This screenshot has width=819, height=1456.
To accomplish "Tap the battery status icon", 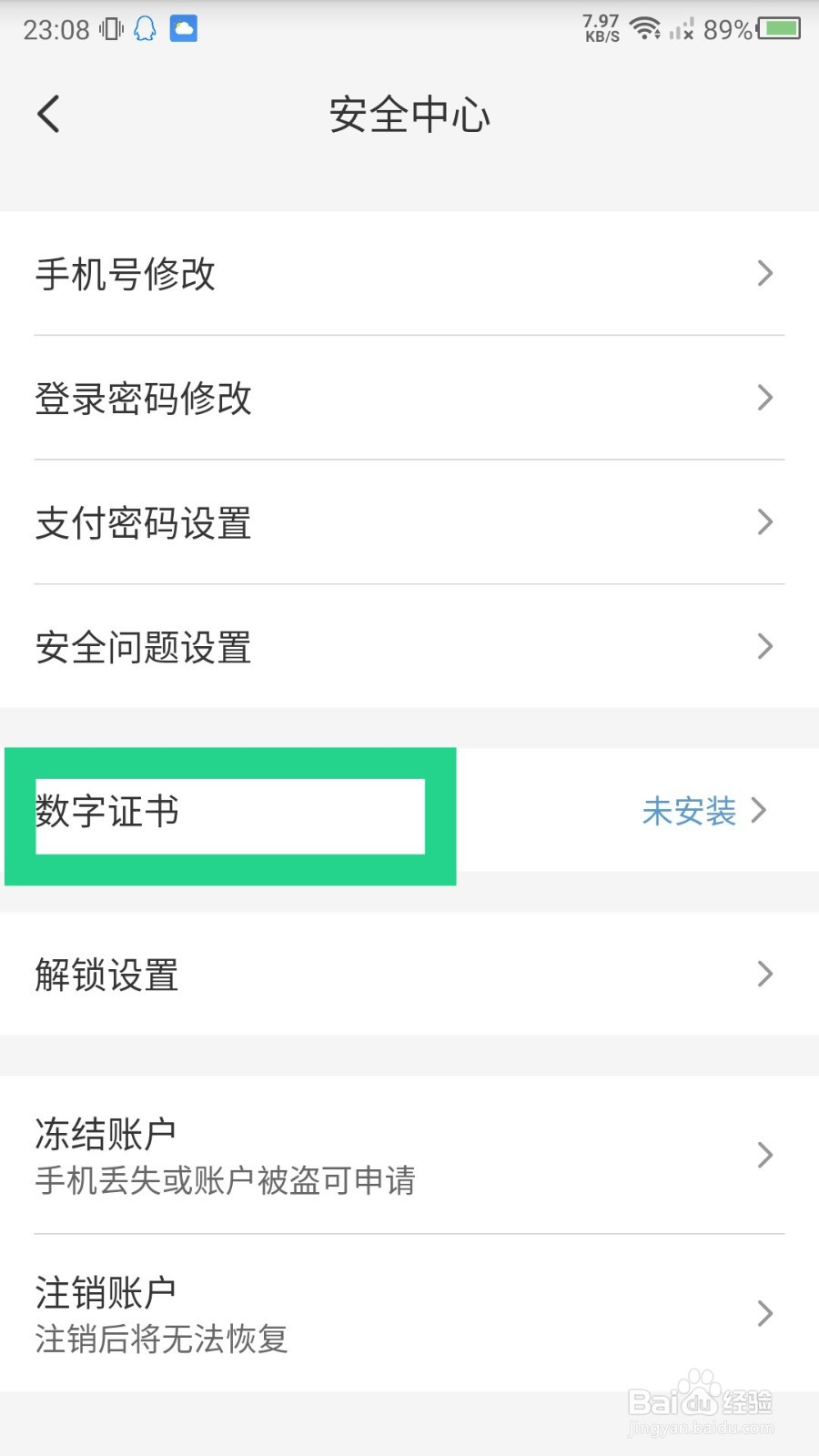I will (x=780, y=29).
